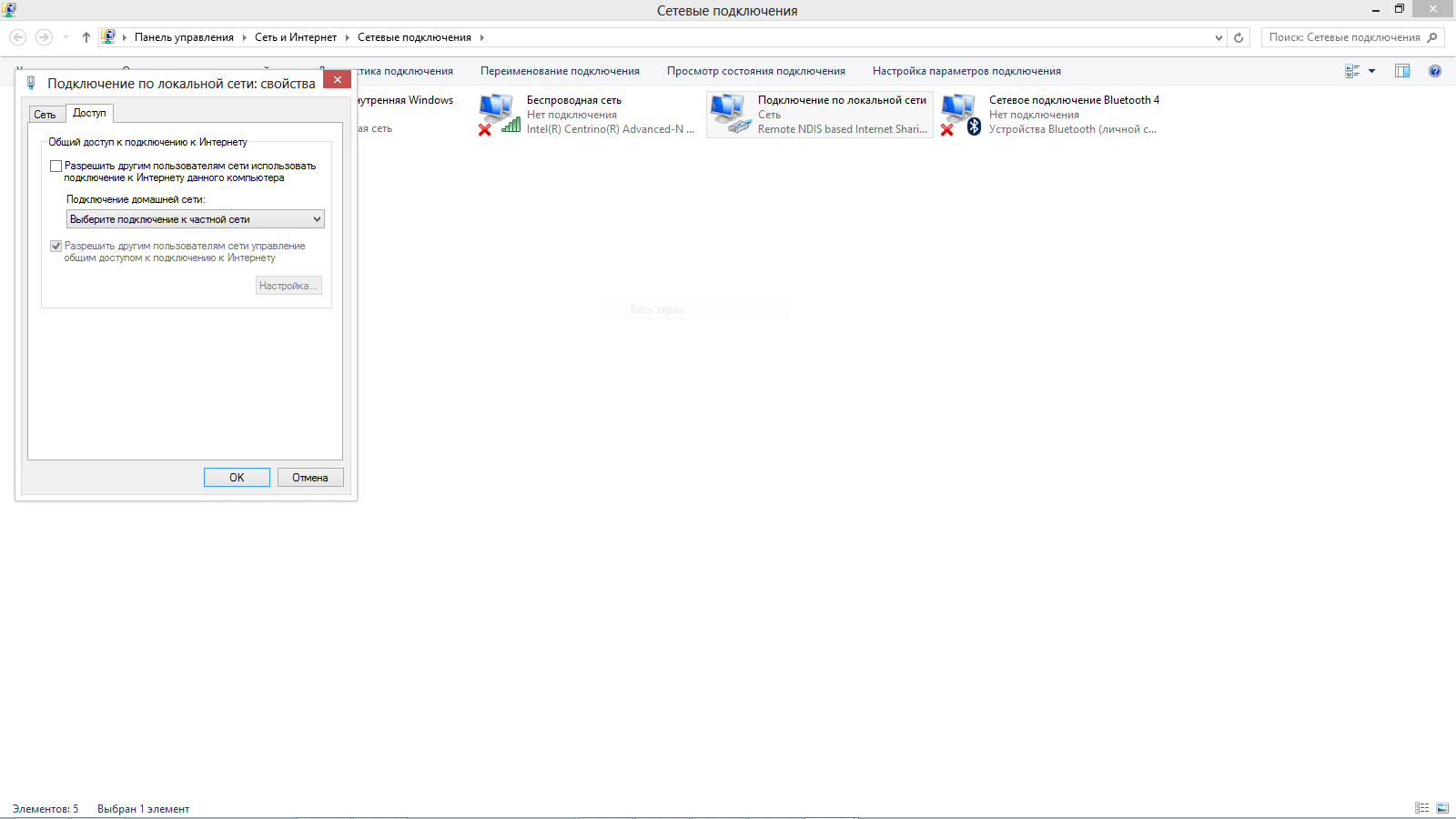Select the Беспроводная сеть adapter icon
This screenshot has height=819, width=1456.
(x=499, y=114)
